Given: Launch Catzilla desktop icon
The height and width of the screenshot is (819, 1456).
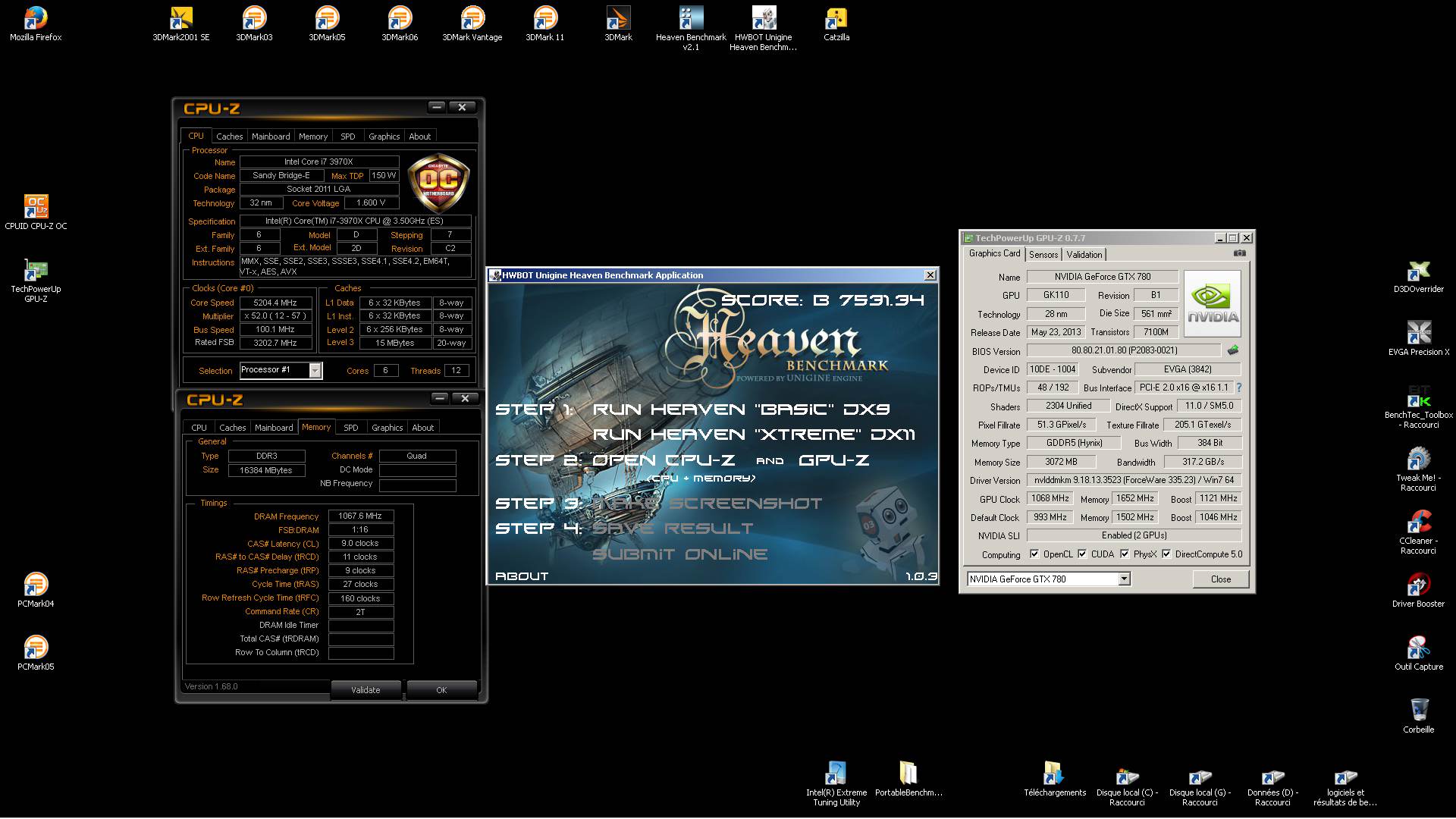Looking at the screenshot, I should click(836, 24).
